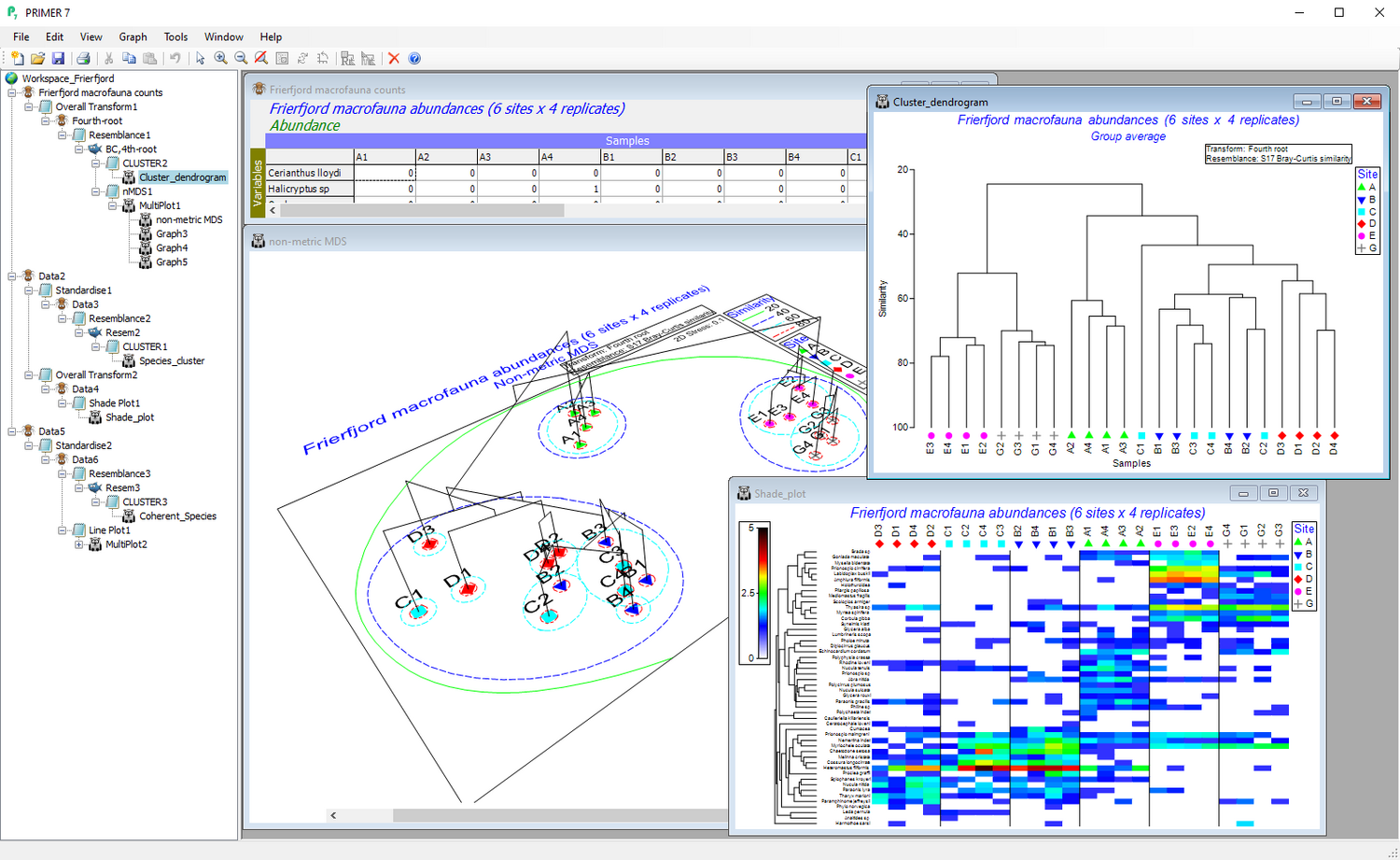Collapse the Data2 tree branch
1400x860 pixels.
coord(12,276)
